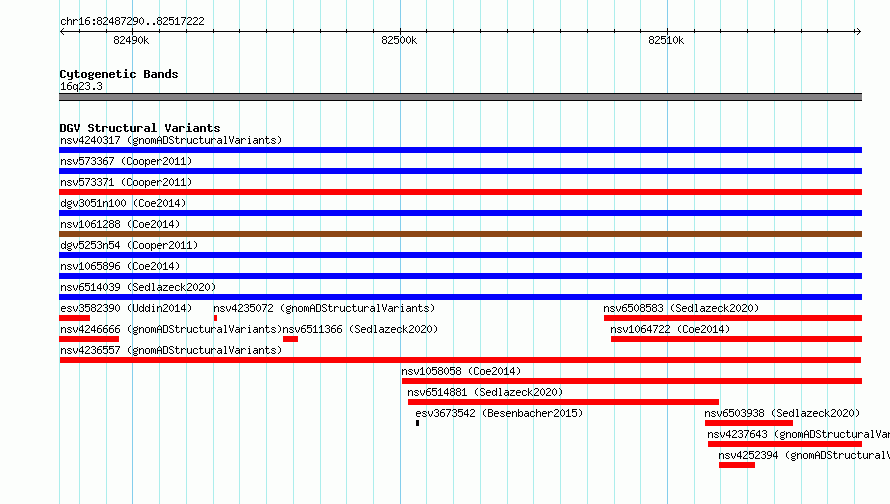Click the chr16:82487290..82517222 coordinate text

(132, 21)
